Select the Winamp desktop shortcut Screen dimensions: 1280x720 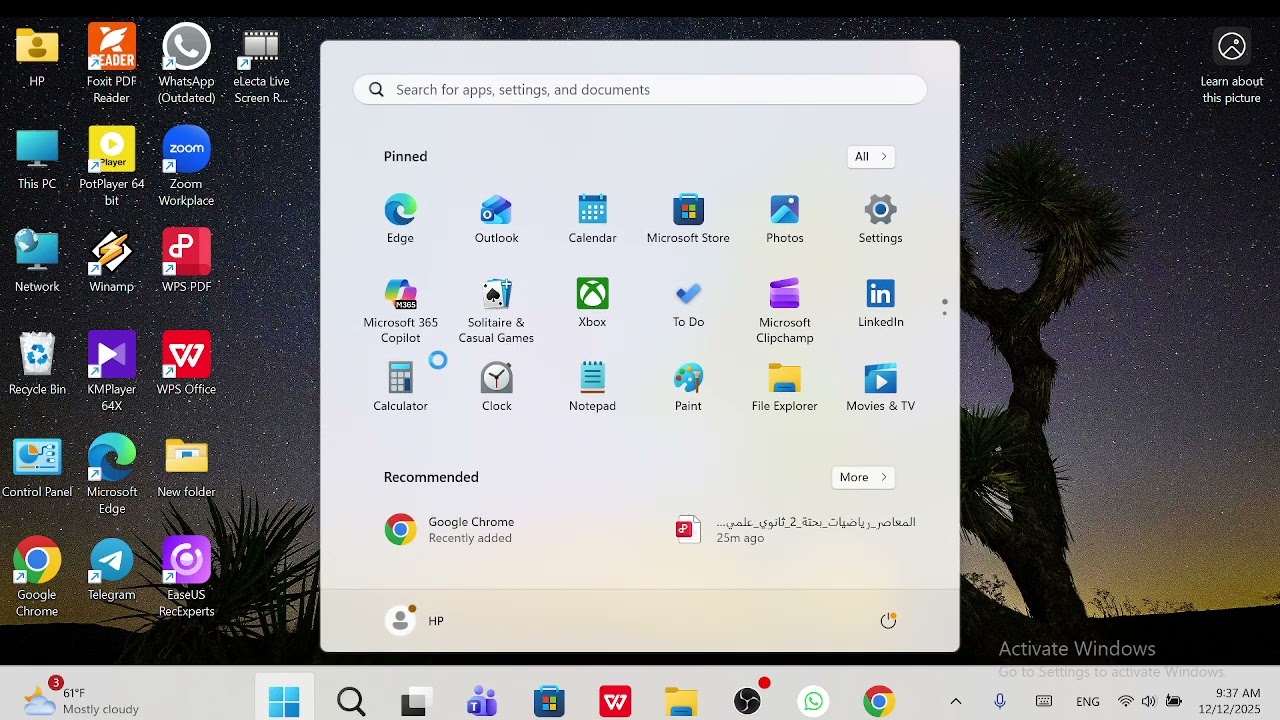pyautogui.click(x=111, y=262)
